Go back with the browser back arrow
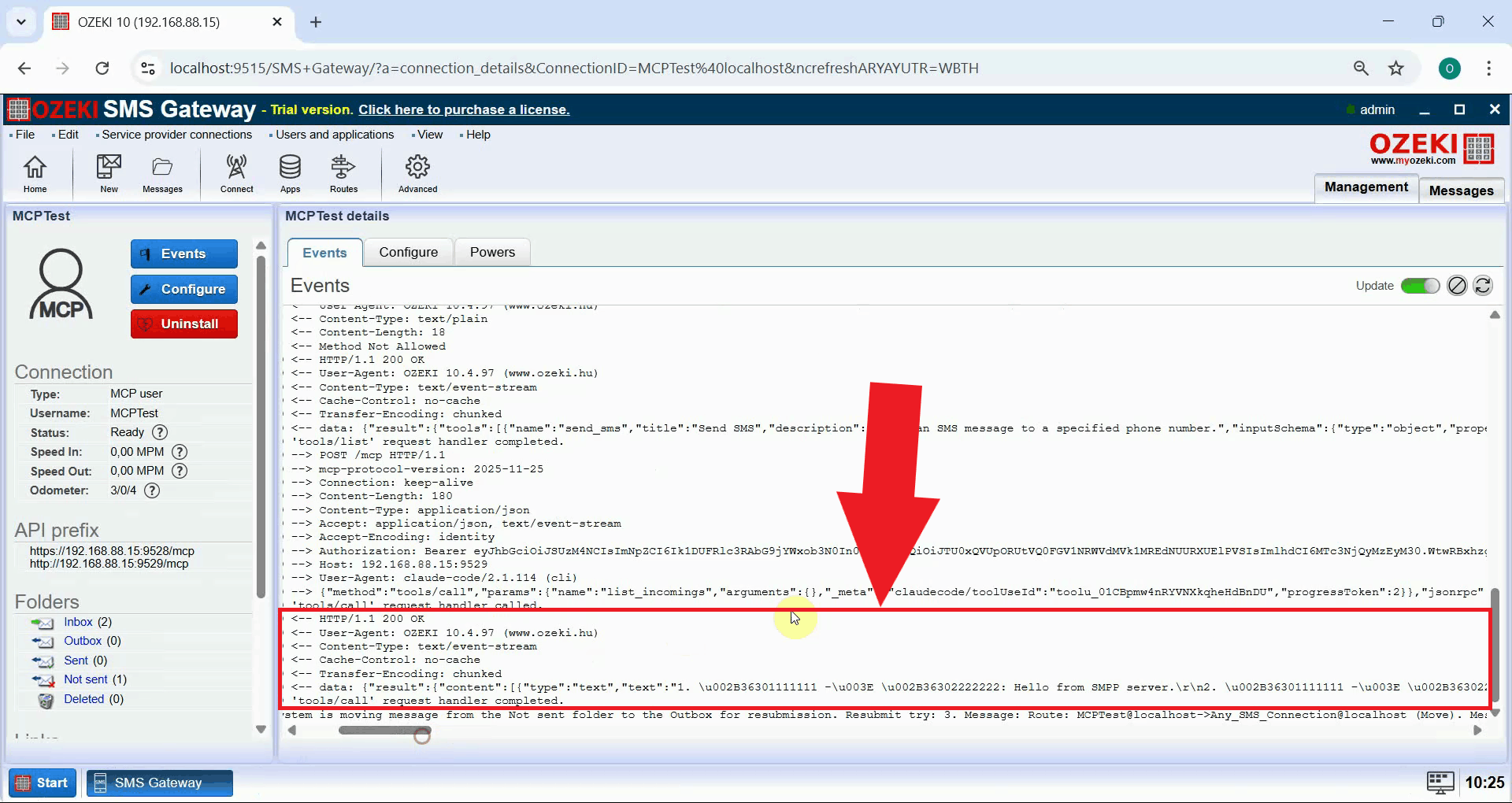This screenshot has height=803, width=1512. (x=24, y=68)
